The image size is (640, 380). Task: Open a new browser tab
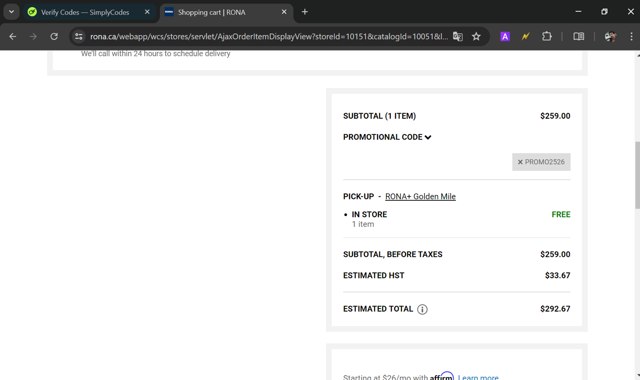coord(304,12)
